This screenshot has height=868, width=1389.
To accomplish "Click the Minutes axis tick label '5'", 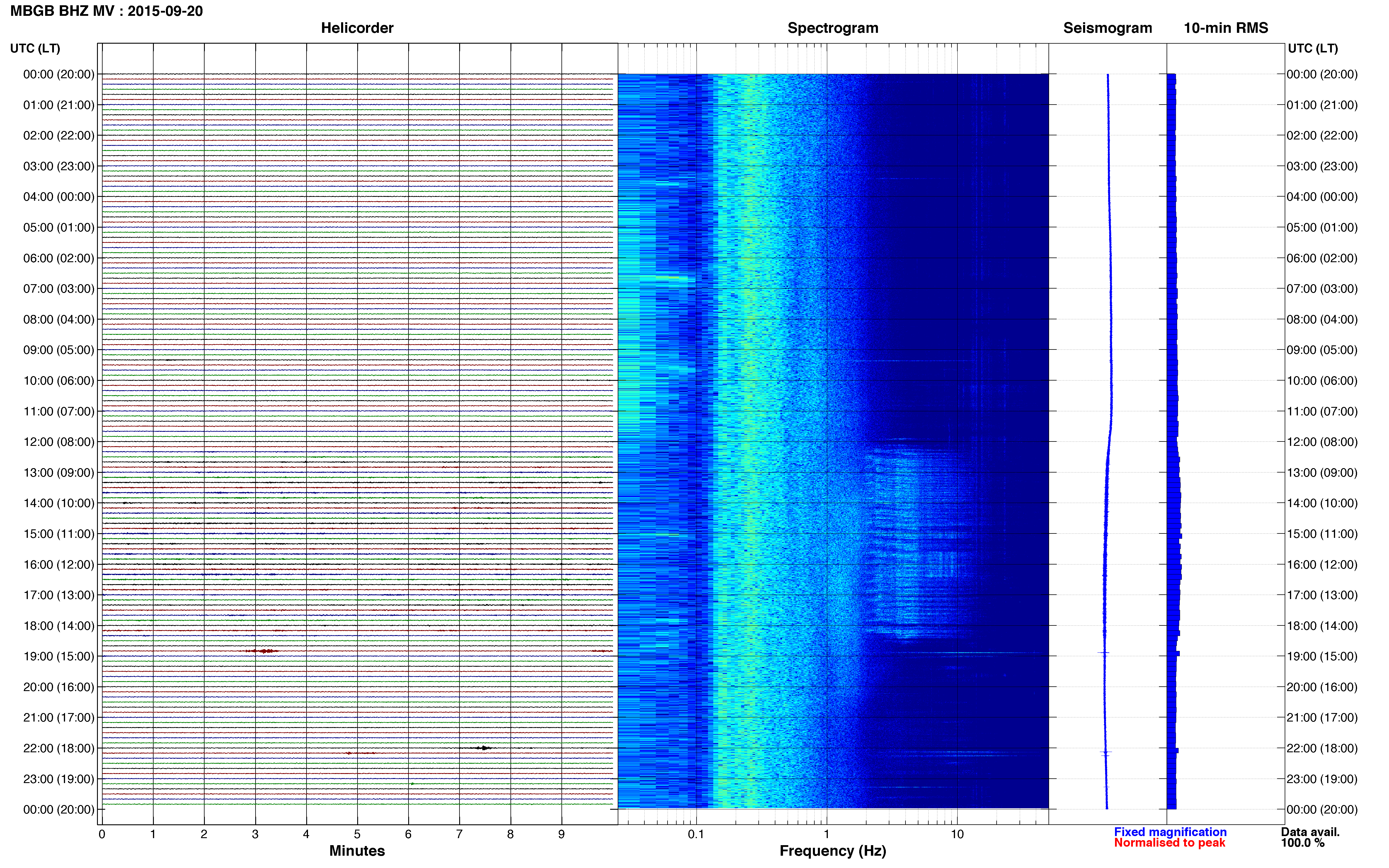I will [357, 834].
